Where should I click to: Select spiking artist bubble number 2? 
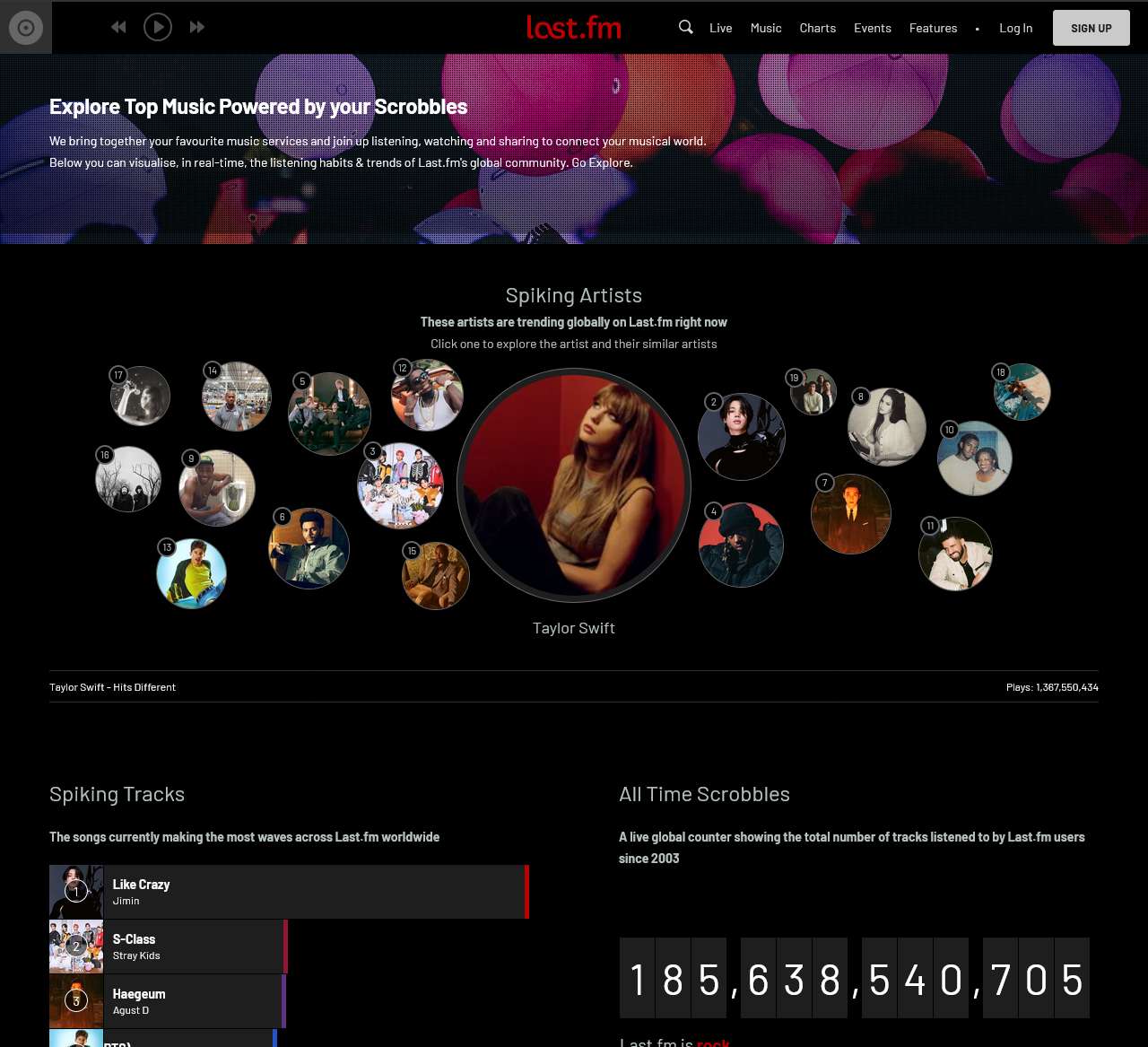742,437
